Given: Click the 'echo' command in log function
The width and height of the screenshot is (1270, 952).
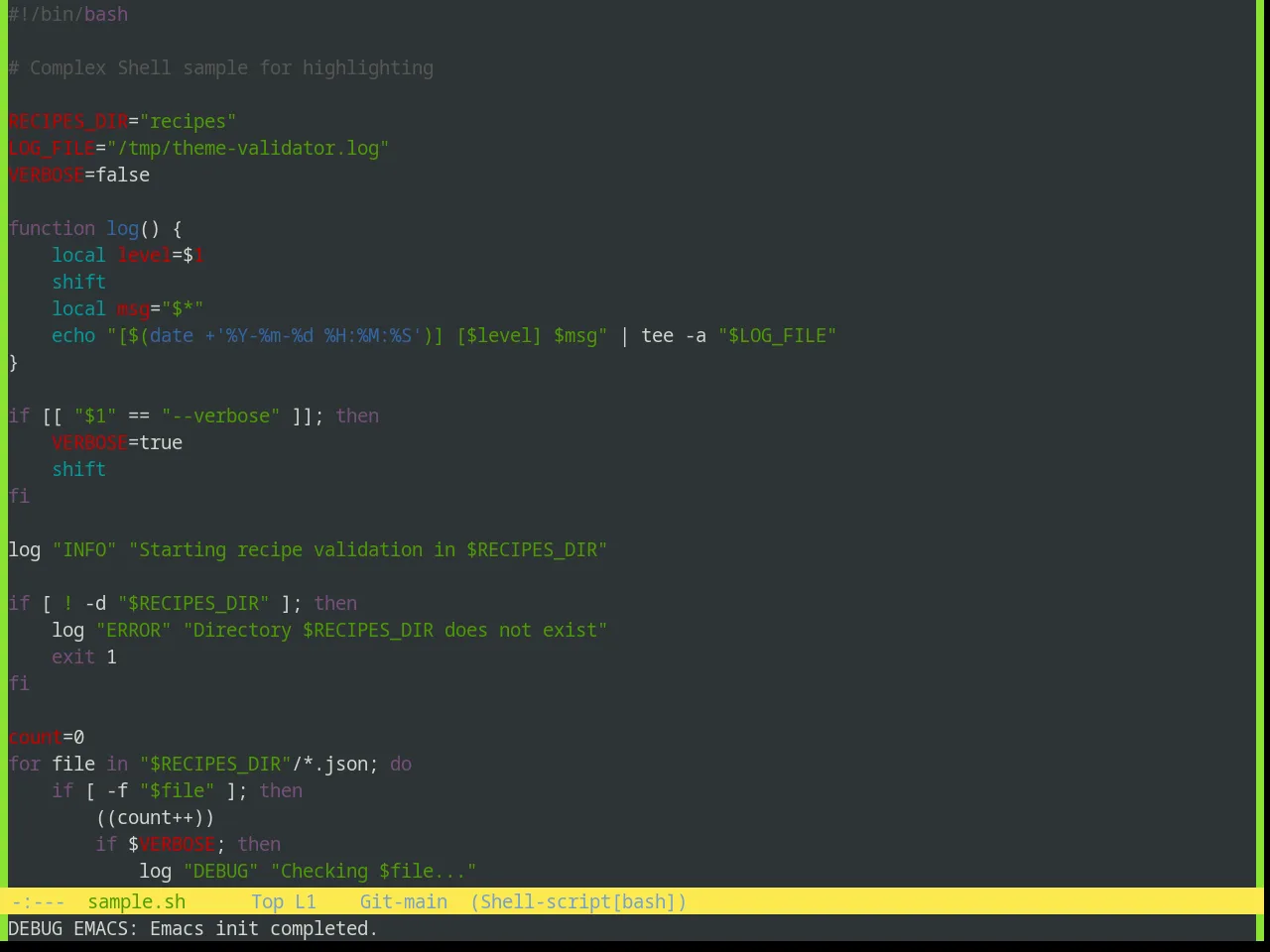Looking at the screenshot, I should tap(73, 335).
